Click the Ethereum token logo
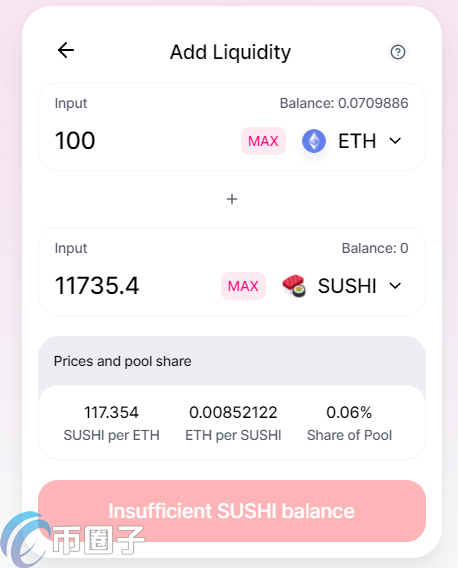The width and height of the screenshot is (458, 568). pyautogui.click(x=314, y=141)
